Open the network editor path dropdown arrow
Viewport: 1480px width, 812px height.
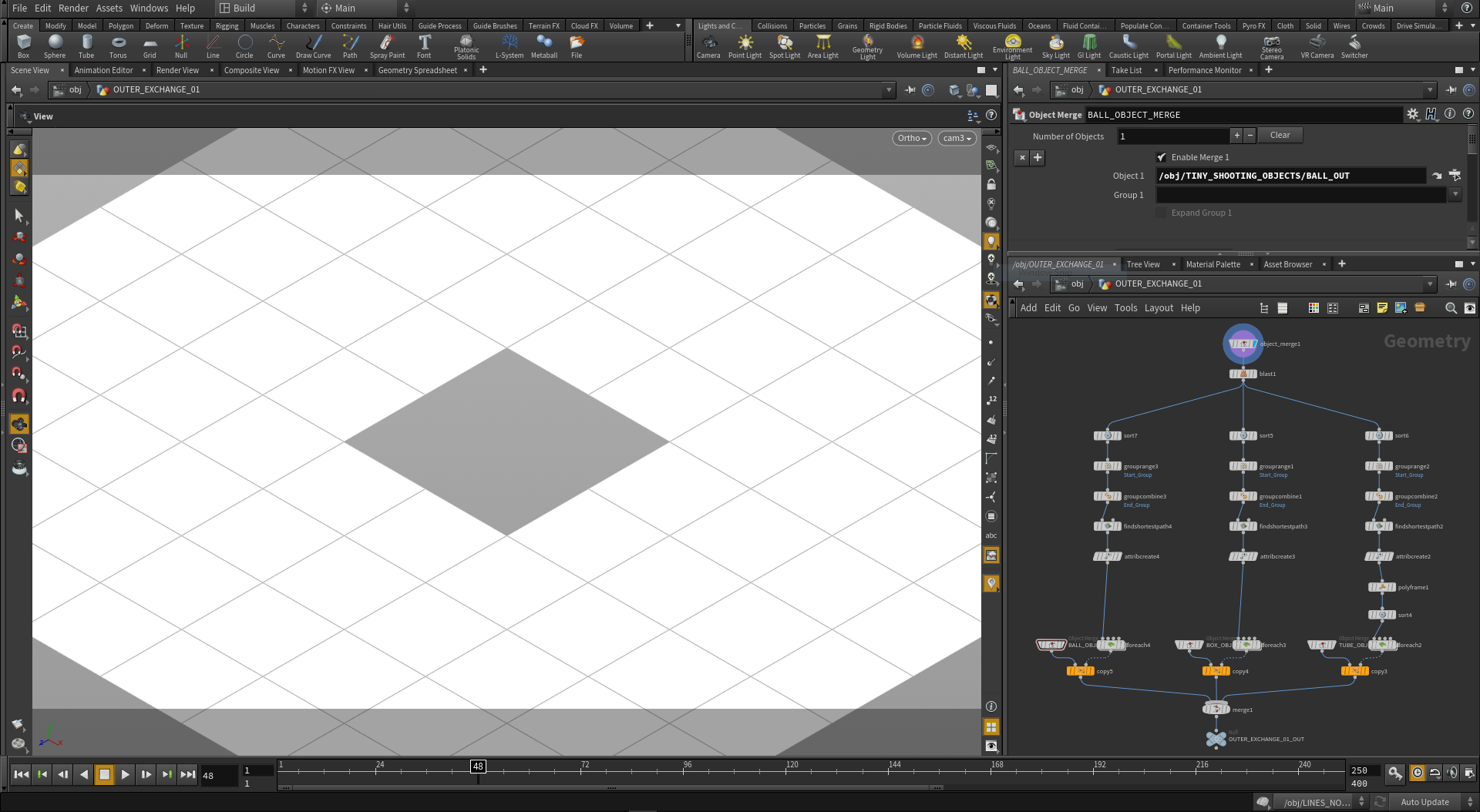(1429, 284)
